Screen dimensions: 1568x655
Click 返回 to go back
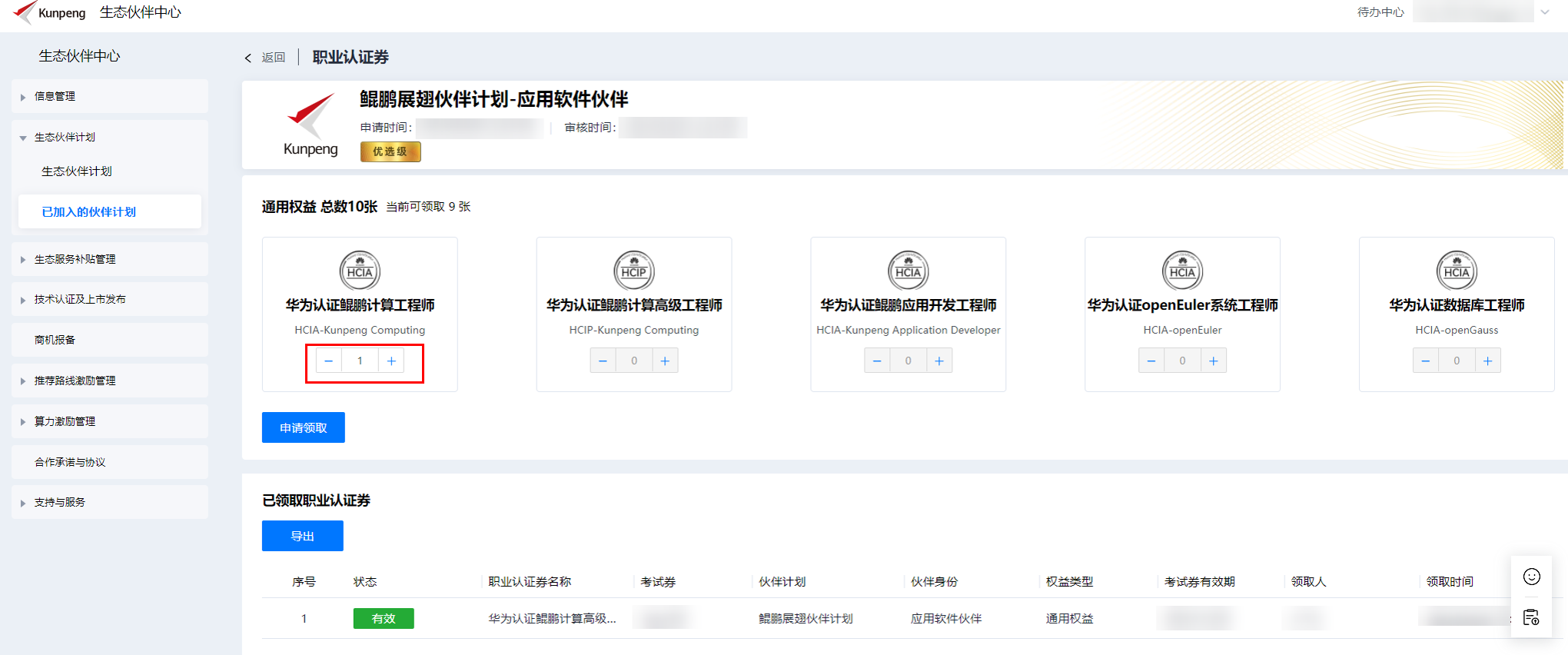click(274, 58)
